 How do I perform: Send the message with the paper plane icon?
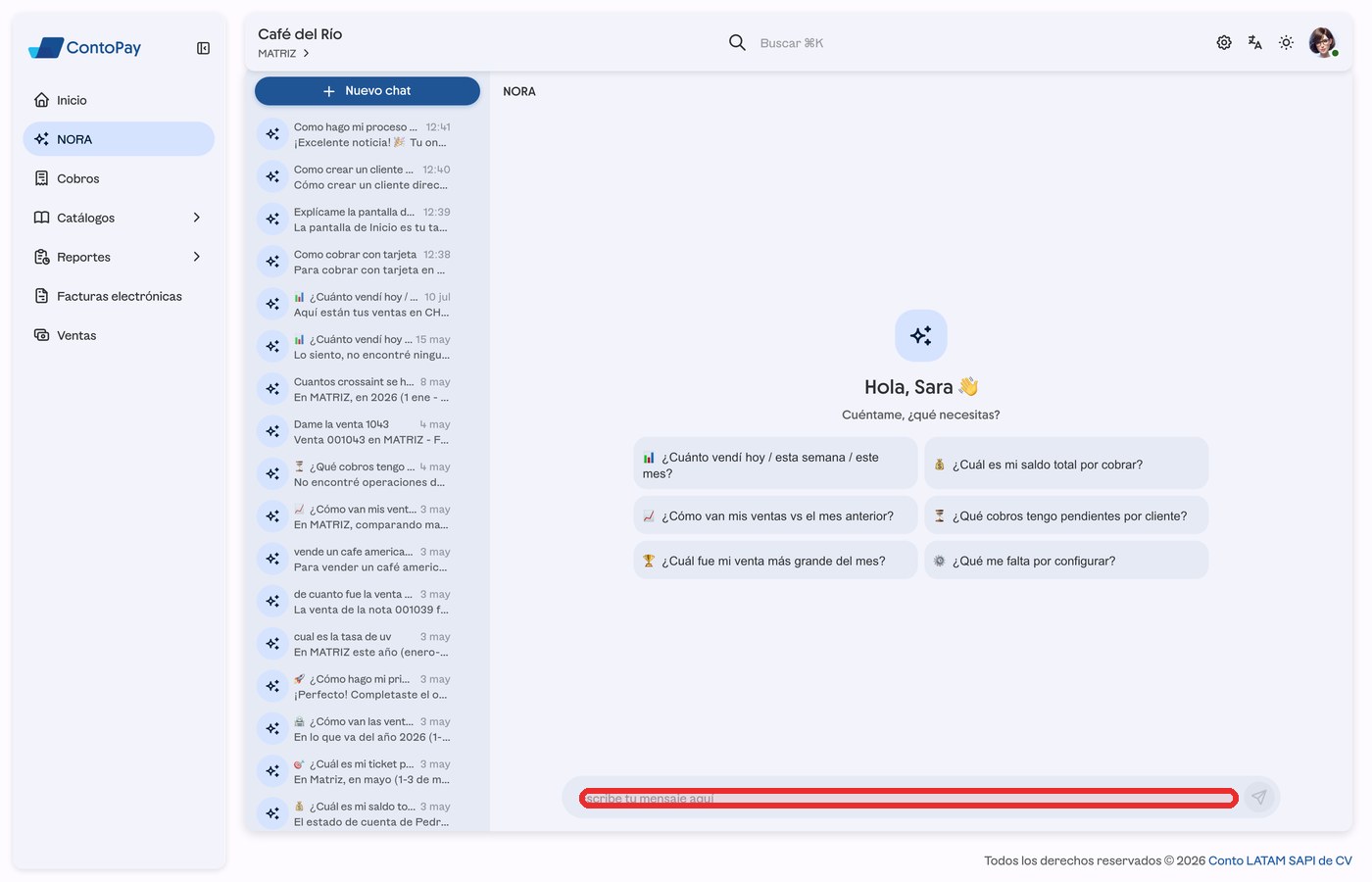tap(1259, 798)
